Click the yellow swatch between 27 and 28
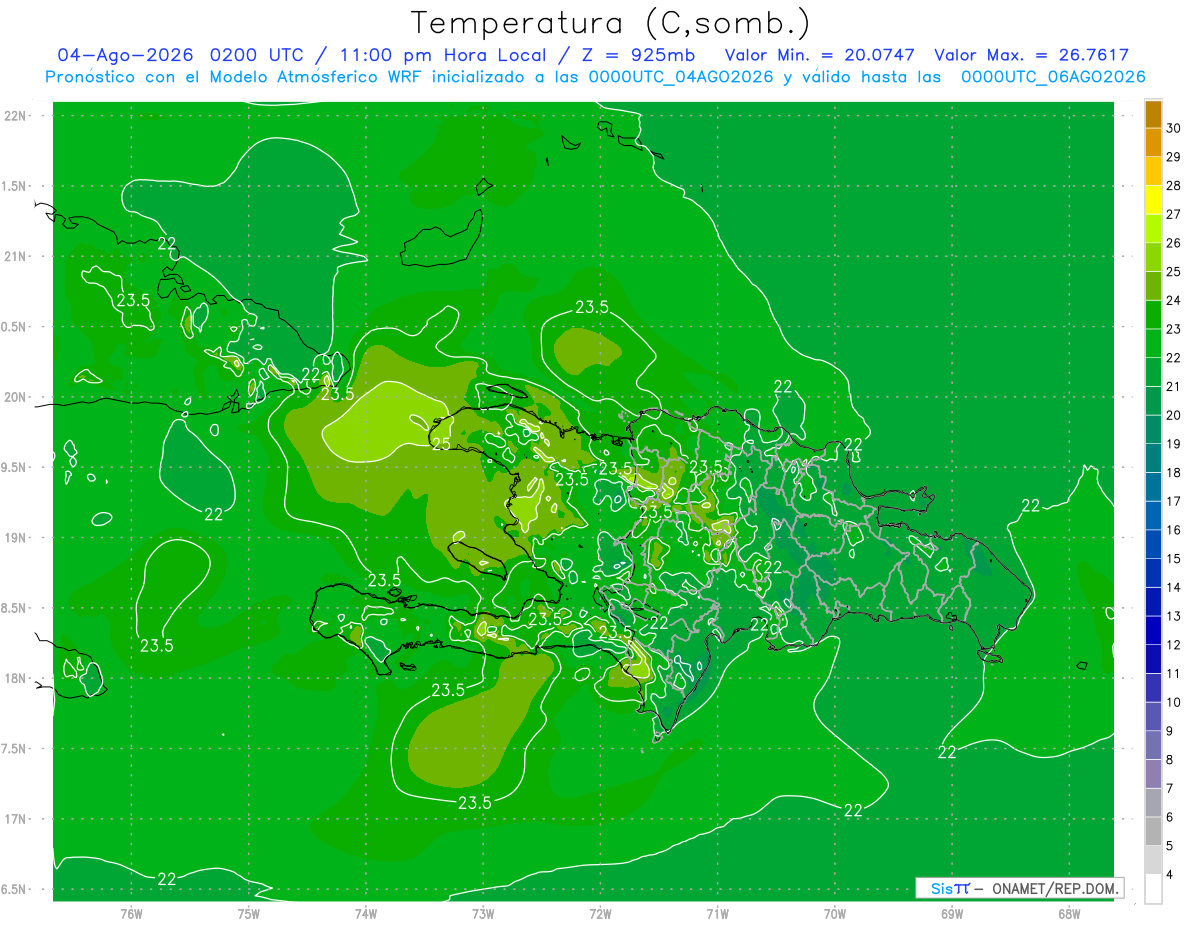This screenshot has height=927, width=1200. click(1153, 200)
